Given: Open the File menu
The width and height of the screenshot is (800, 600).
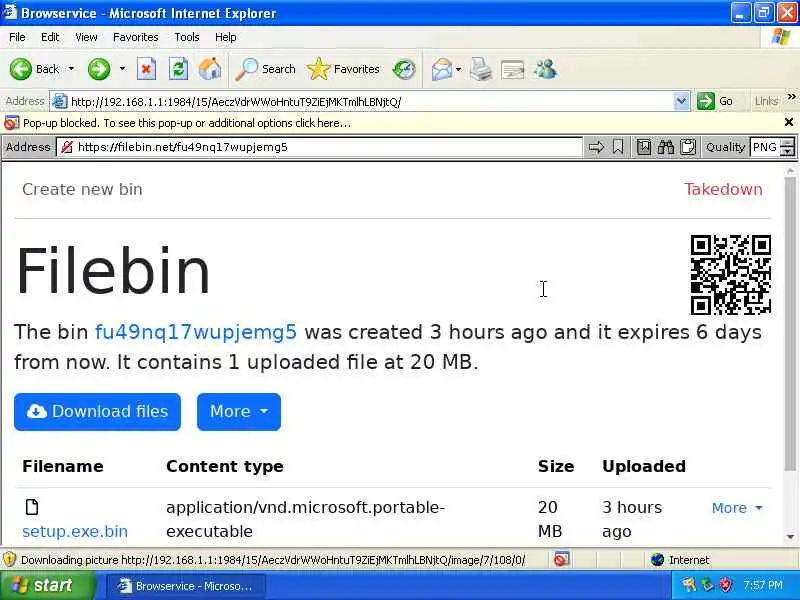Looking at the screenshot, I should coord(17,37).
